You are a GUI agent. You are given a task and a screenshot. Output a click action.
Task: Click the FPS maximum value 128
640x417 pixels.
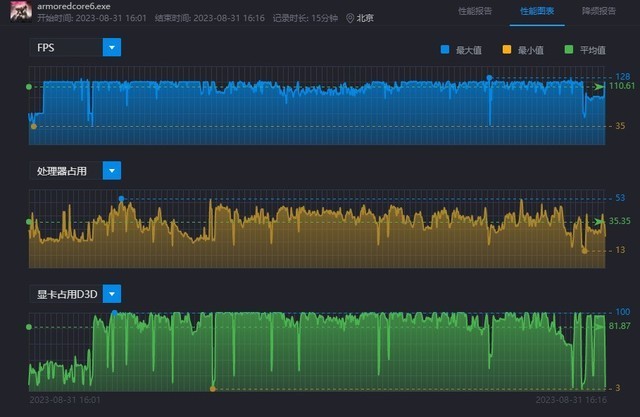(x=622, y=77)
